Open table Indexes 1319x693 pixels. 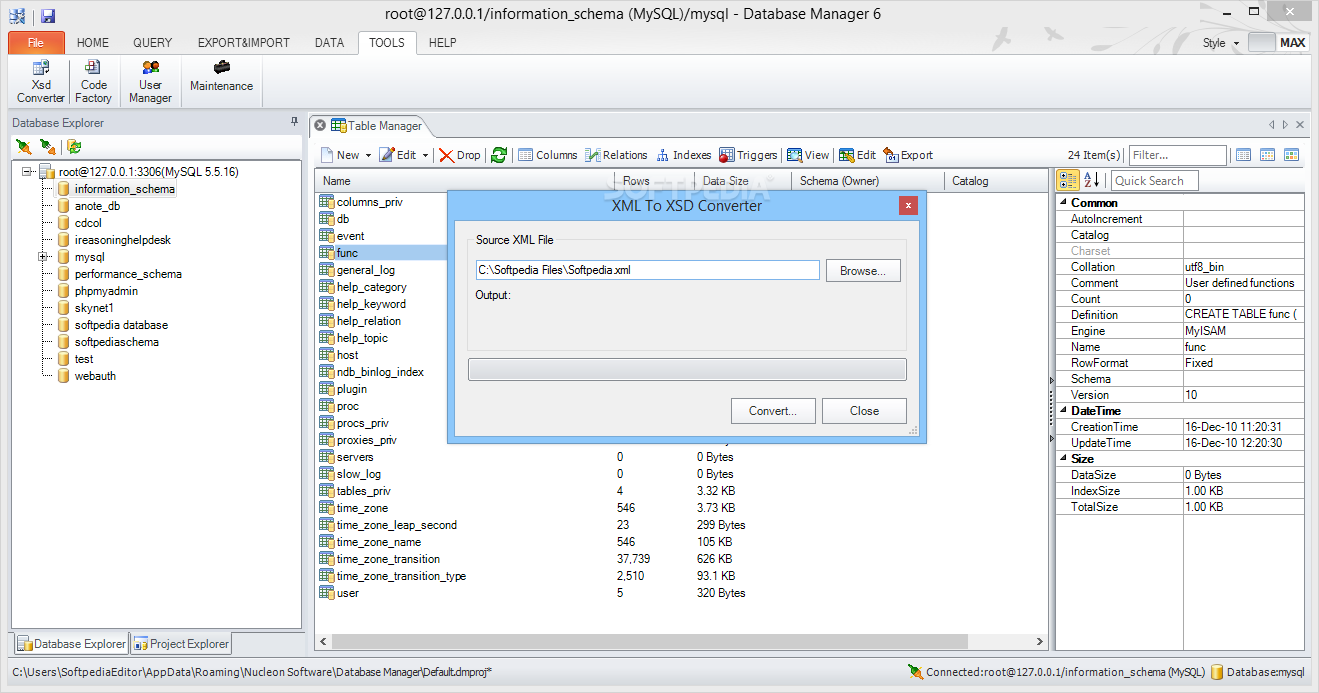[x=683, y=155]
